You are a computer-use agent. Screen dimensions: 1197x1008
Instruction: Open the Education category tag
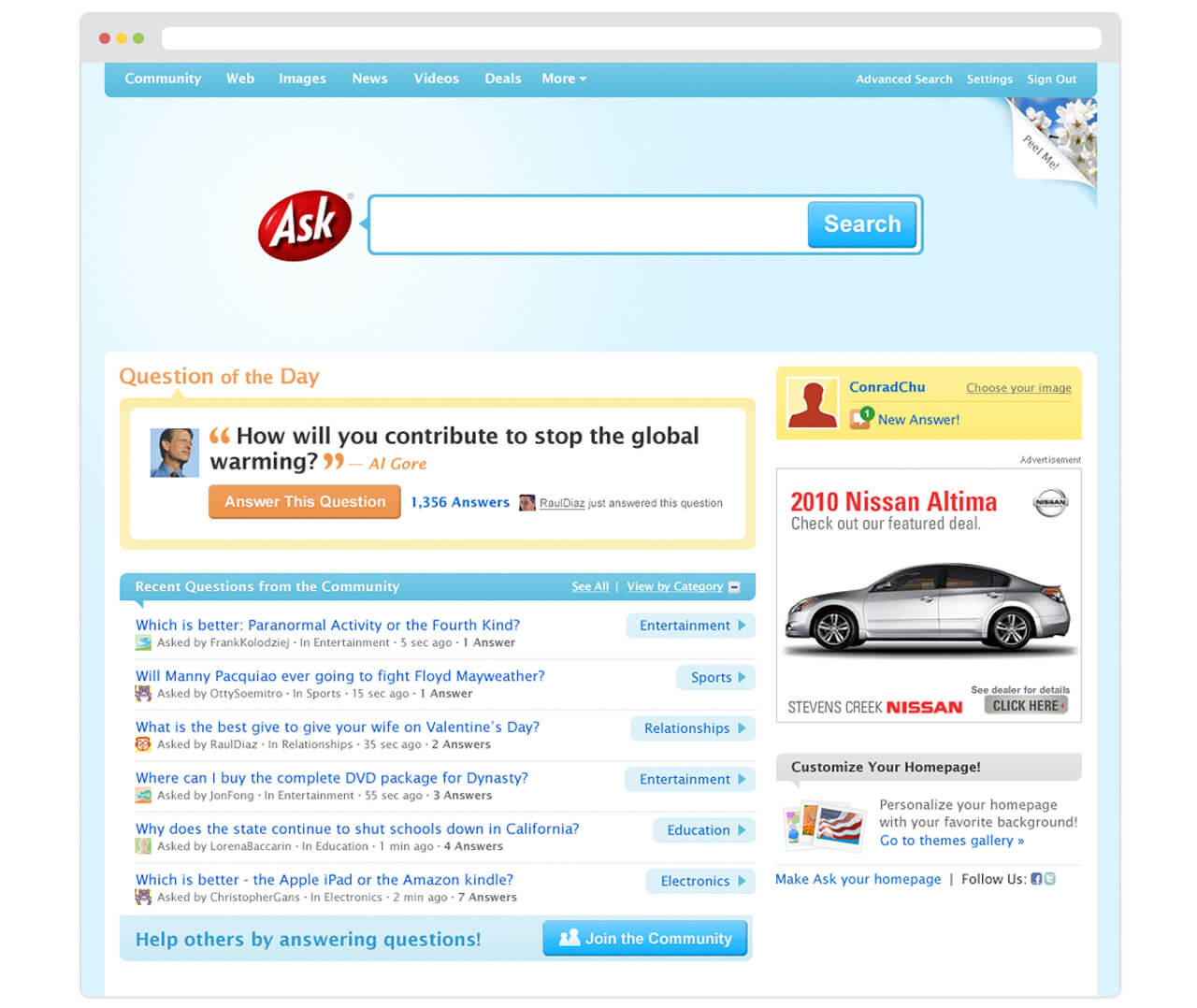tap(704, 830)
